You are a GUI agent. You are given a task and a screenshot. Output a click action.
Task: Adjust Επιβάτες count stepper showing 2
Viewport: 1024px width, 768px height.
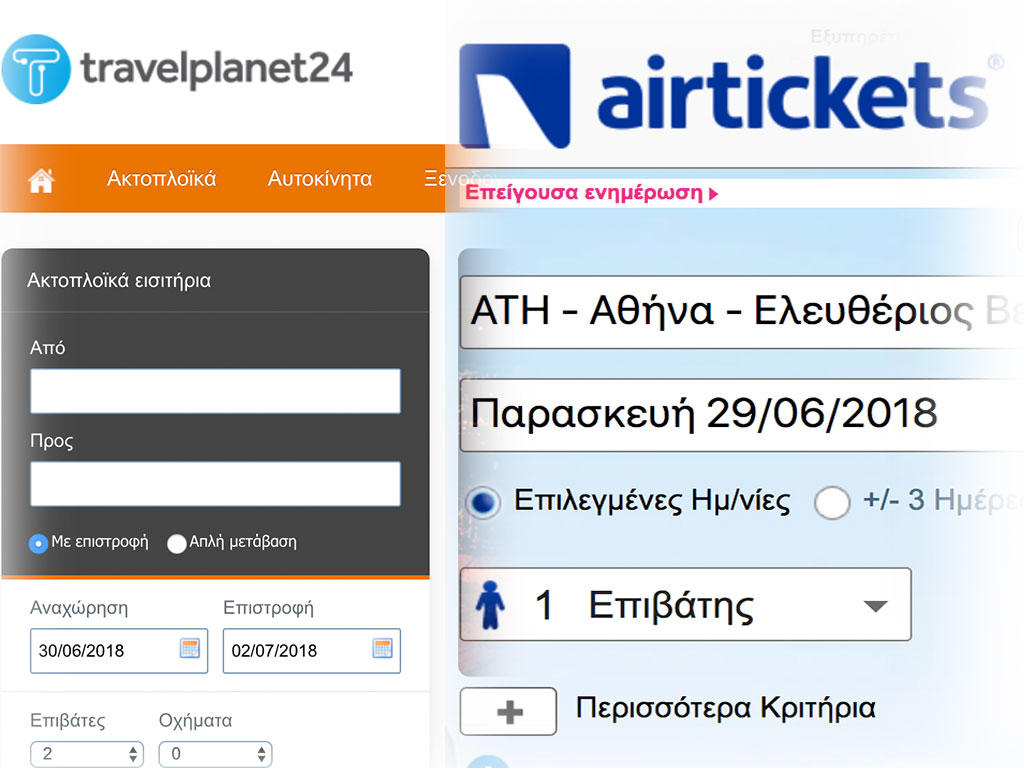tap(86, 754)
